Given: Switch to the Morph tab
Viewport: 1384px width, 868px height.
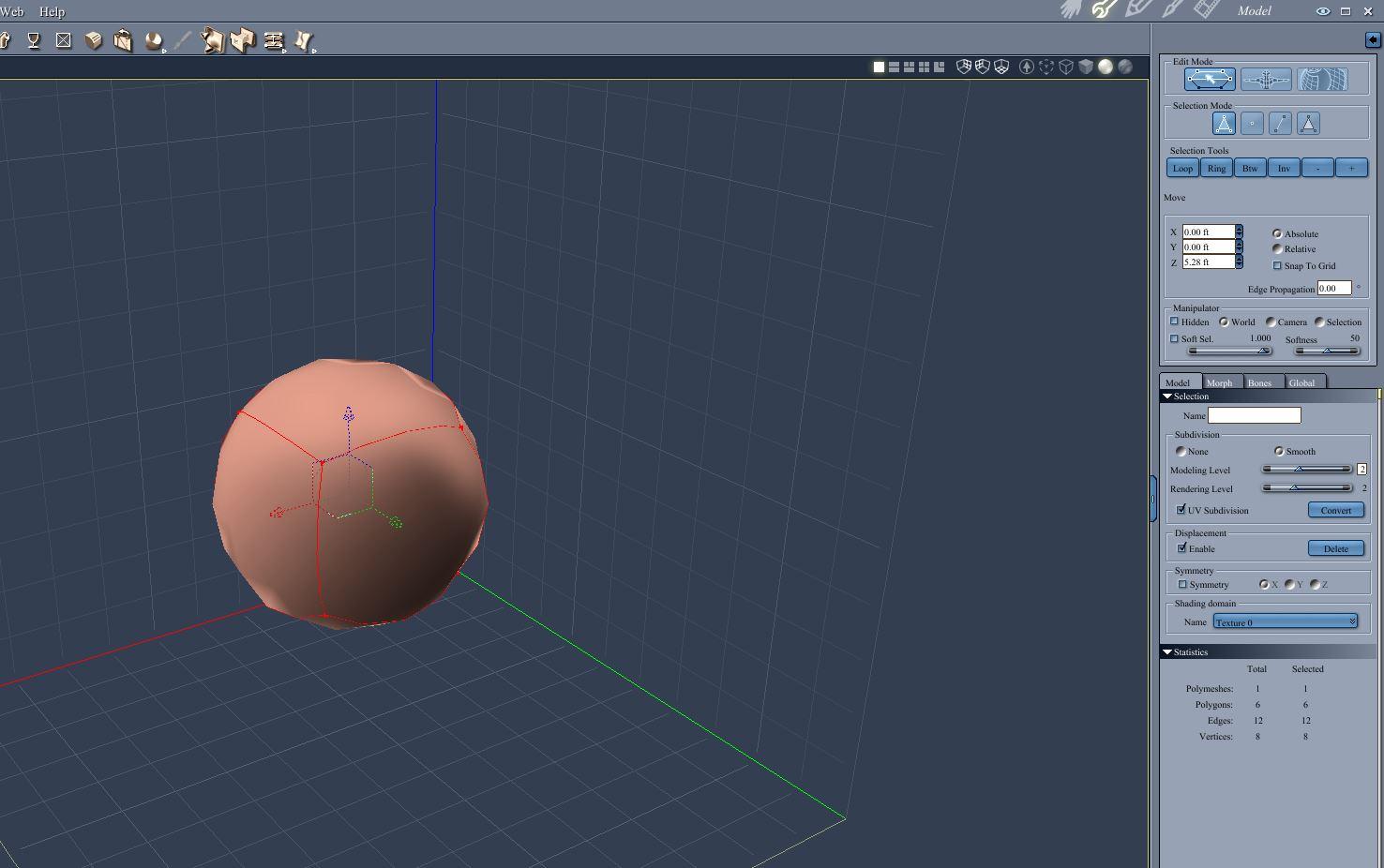Looking at the screenshot, I should [1219, 382].
